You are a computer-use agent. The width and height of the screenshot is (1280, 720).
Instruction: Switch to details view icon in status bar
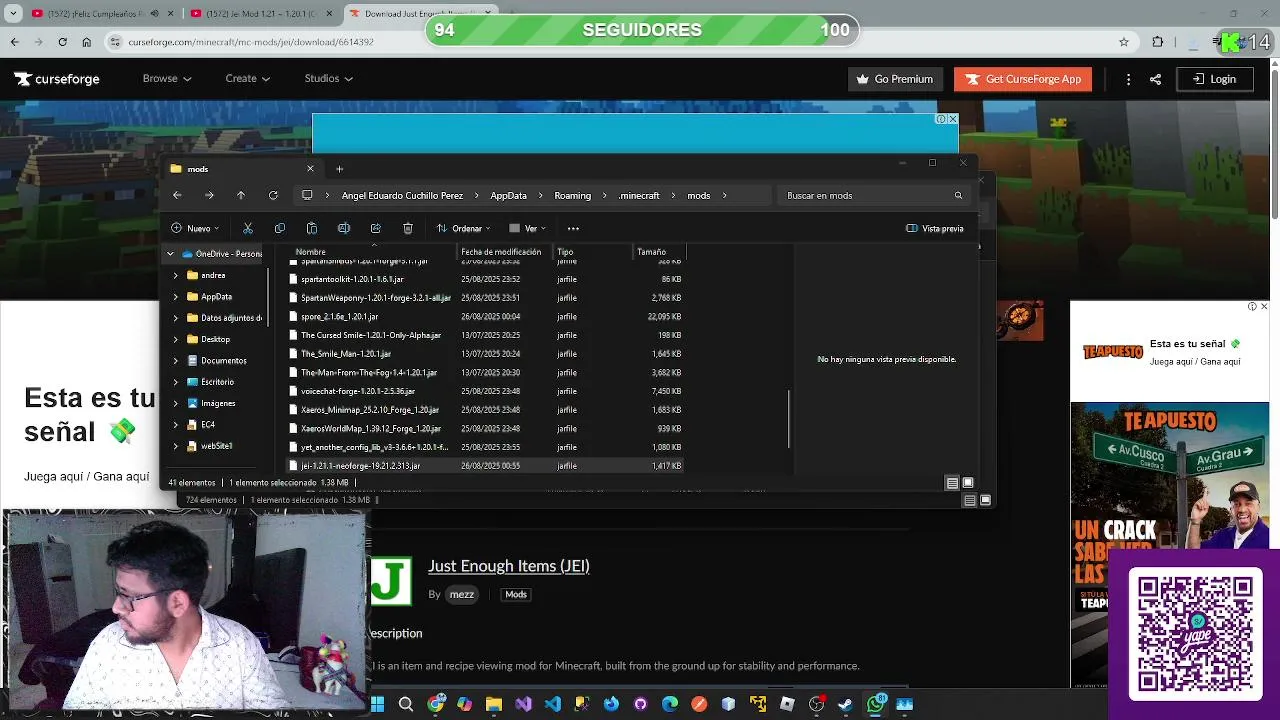point(952,483)
